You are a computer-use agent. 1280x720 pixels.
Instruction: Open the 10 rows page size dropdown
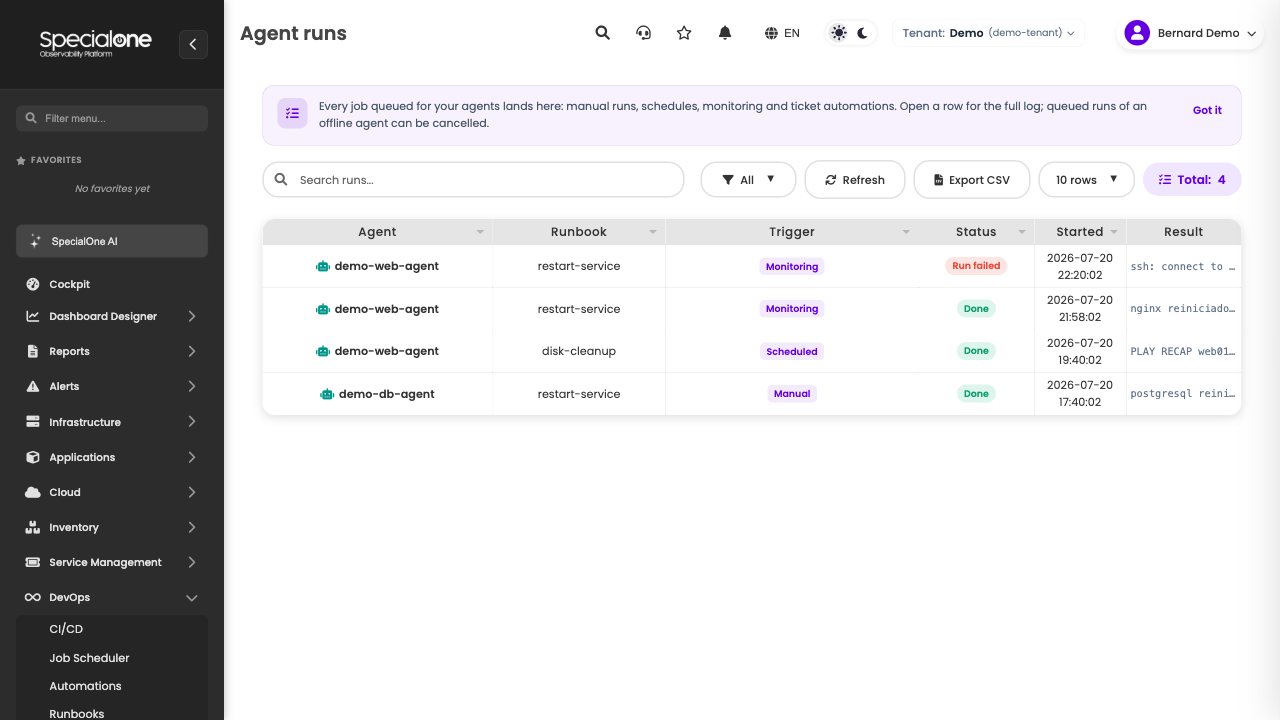pos(1087,180)
